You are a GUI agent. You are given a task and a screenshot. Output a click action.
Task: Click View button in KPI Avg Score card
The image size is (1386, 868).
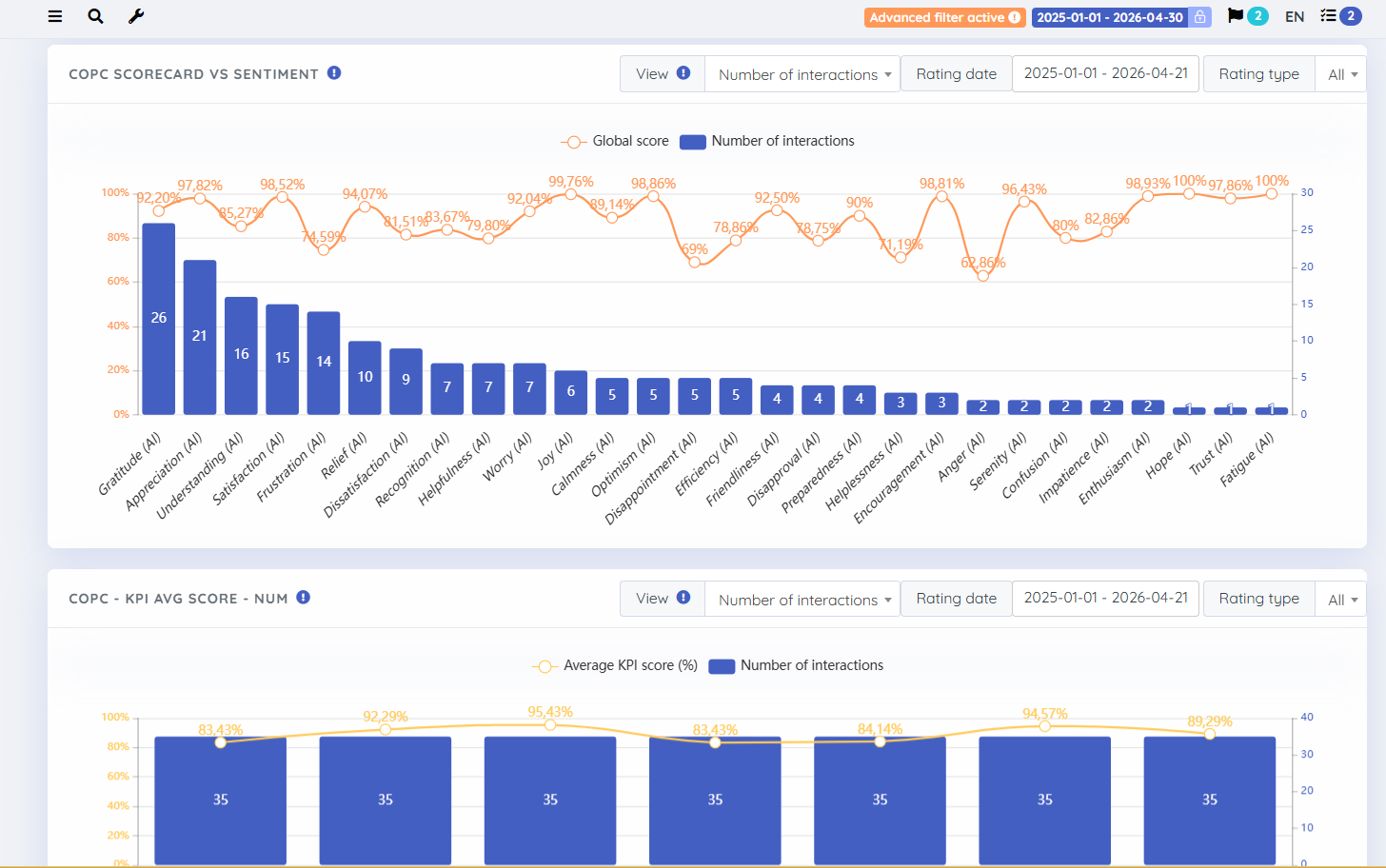(663, 599)
